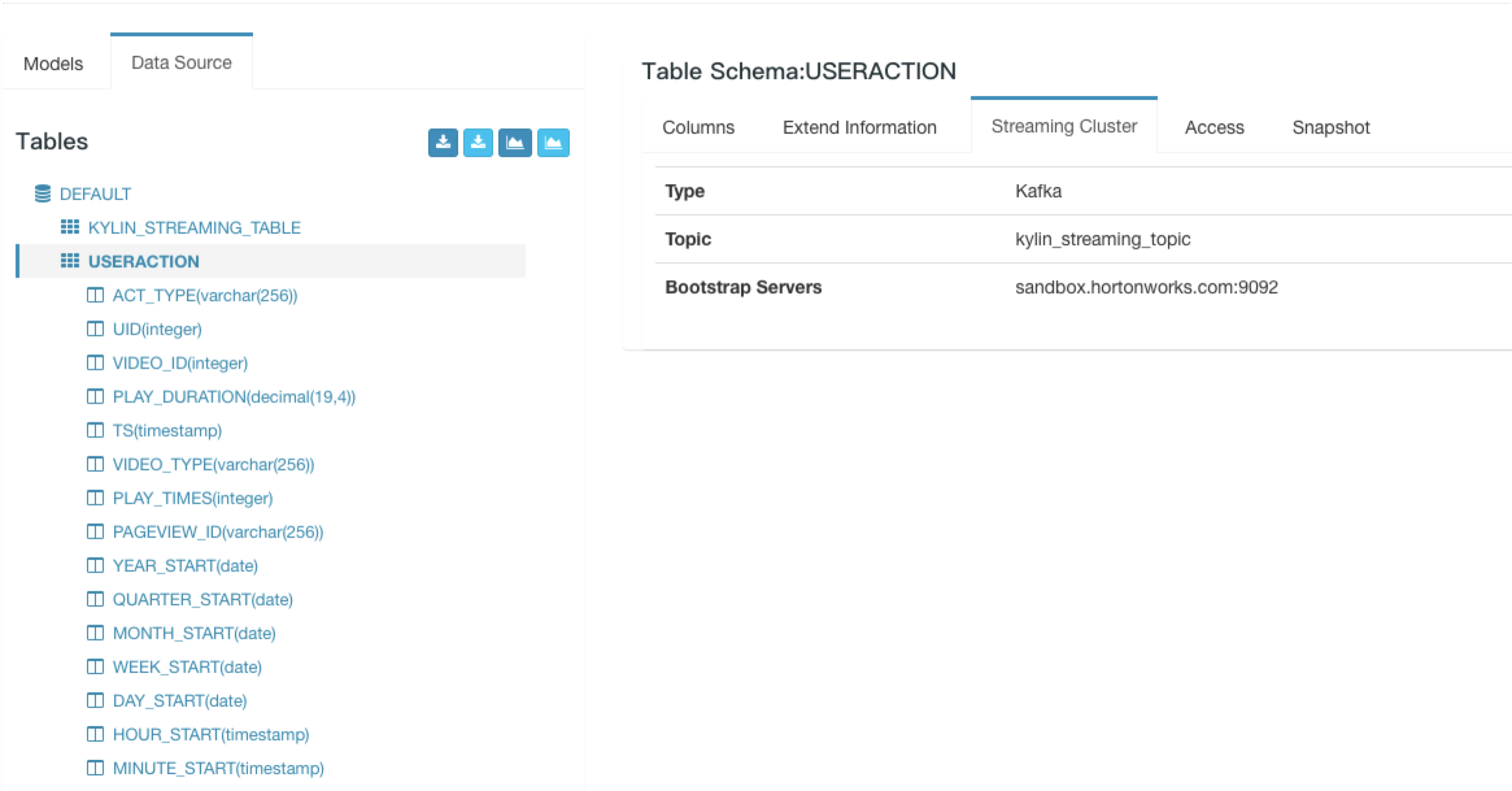1512x791 pixels.
Task: Open the Columns schema tab
Action: click(x=698, y=127)
